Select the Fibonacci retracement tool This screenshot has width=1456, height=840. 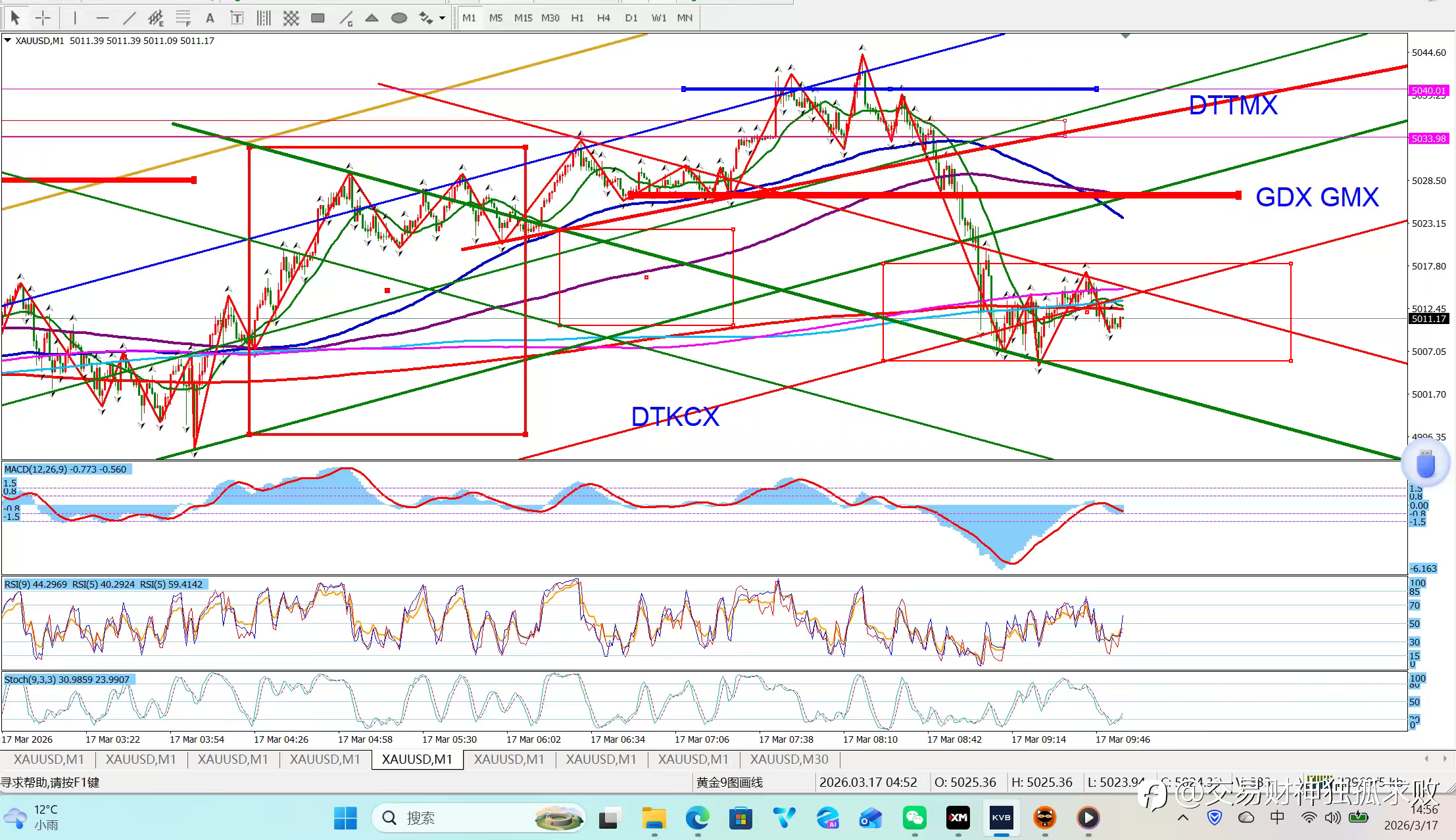183,18
